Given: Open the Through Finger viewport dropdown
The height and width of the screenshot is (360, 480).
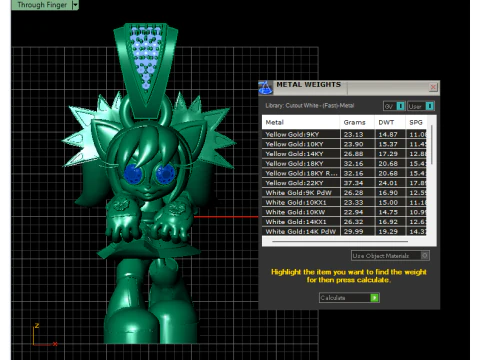Looking at the screenshot, I should click(76, 5).
